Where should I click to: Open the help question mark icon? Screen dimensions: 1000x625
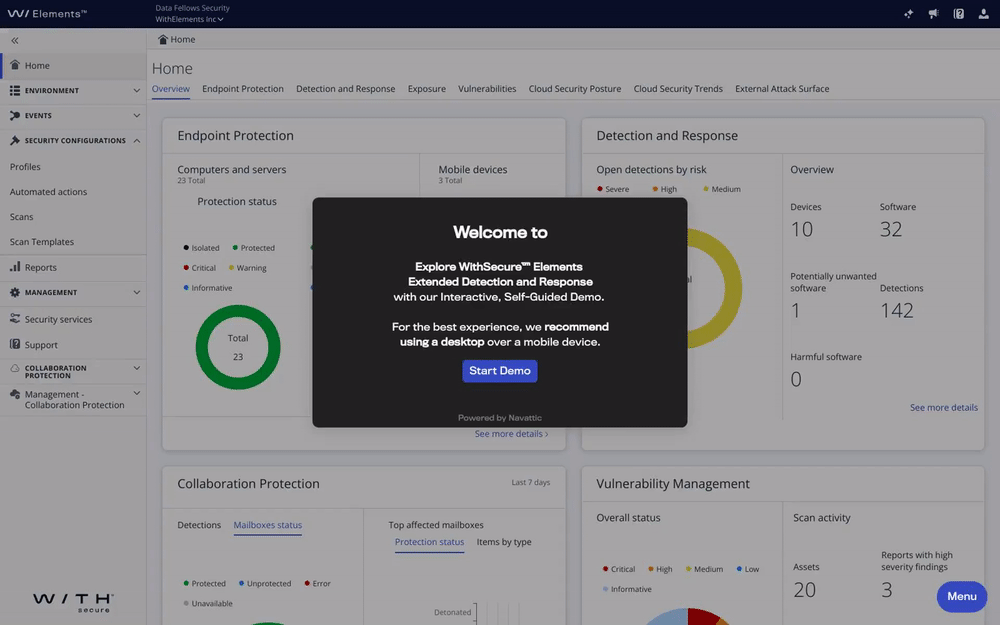coord(959,14)
